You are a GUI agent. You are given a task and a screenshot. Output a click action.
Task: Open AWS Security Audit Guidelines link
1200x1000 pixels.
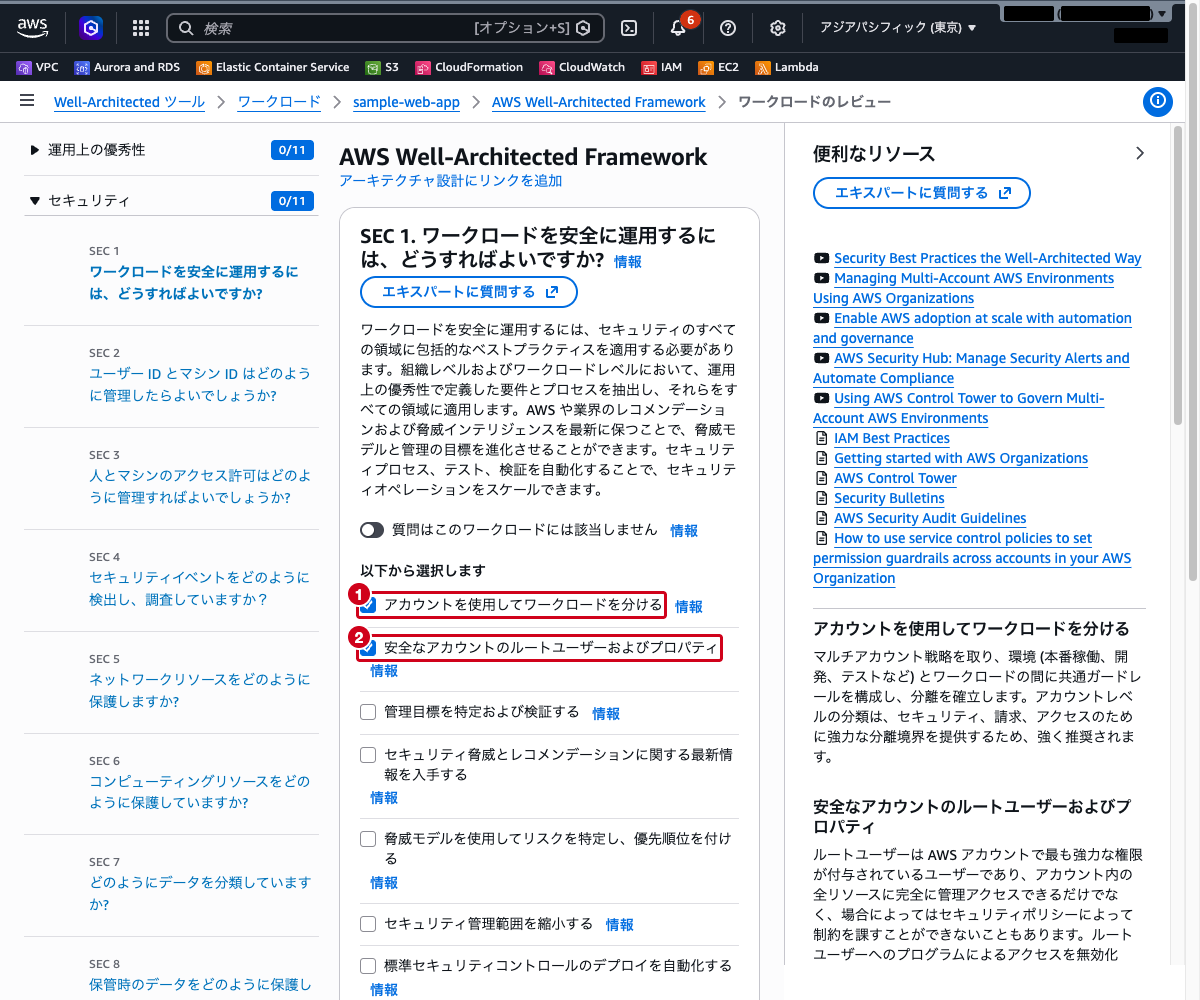930,518
